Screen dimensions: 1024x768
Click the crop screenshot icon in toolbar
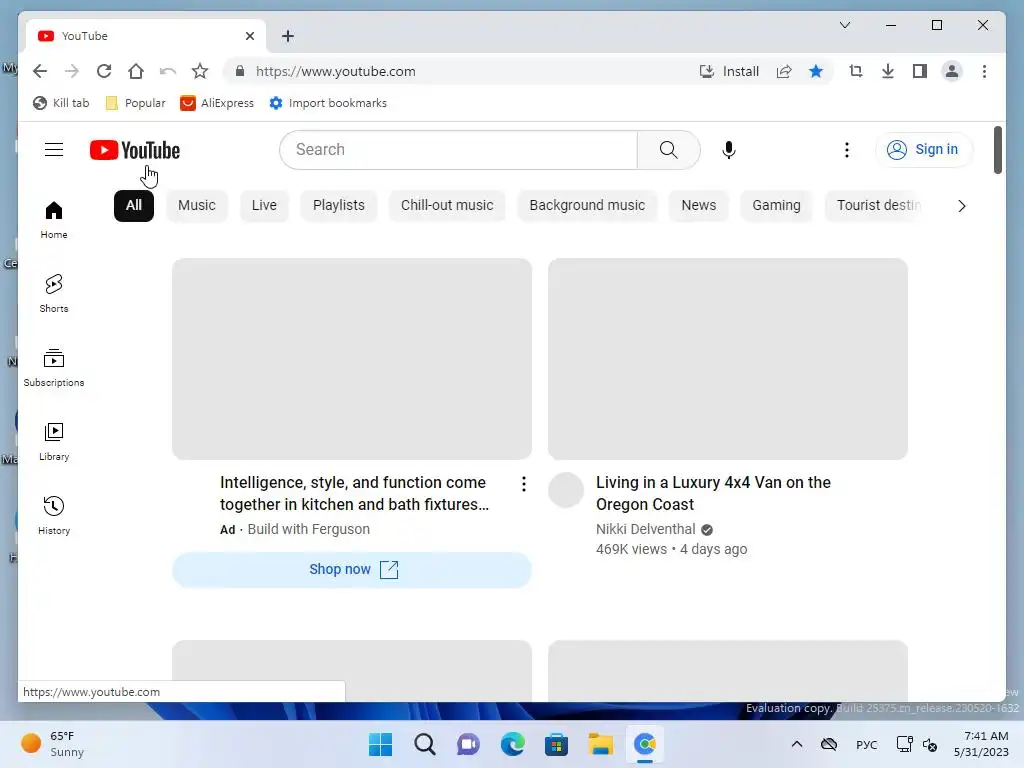tap(856, 71)
